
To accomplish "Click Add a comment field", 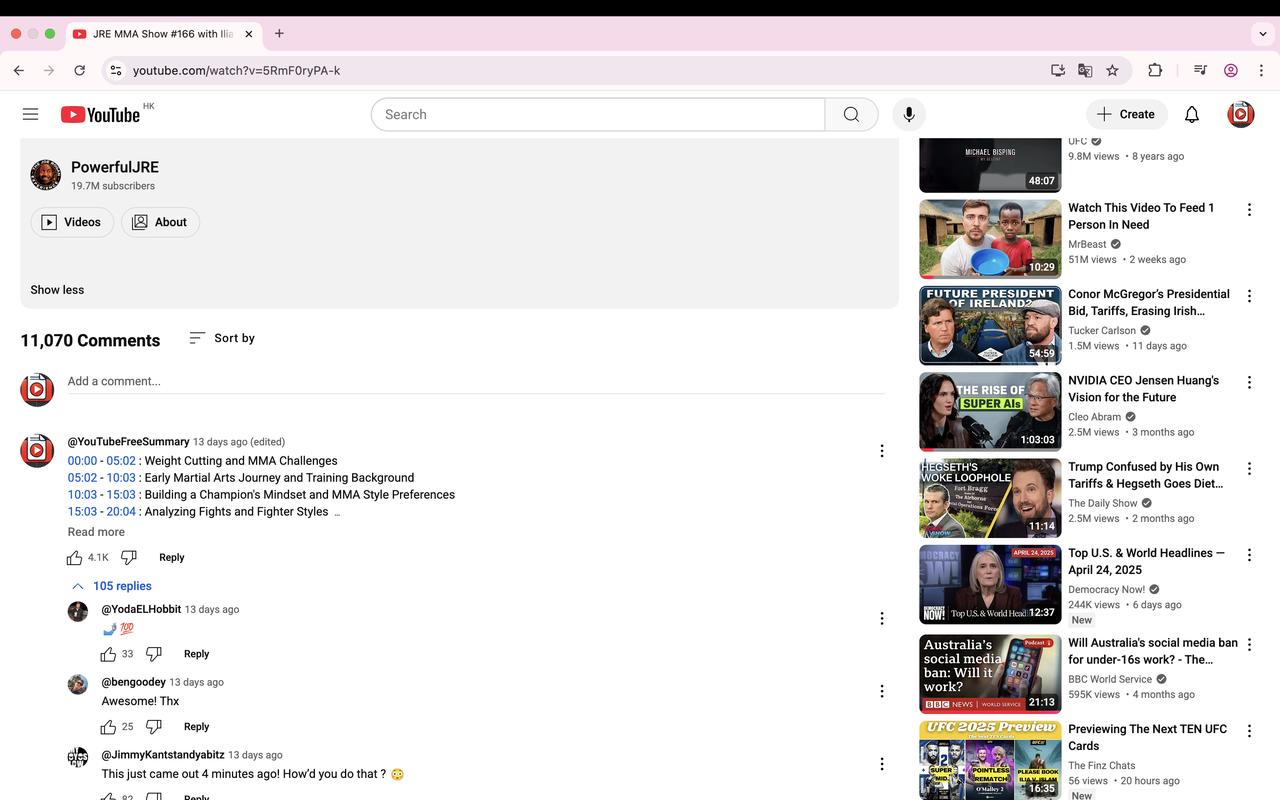I will tap(476, 381).
